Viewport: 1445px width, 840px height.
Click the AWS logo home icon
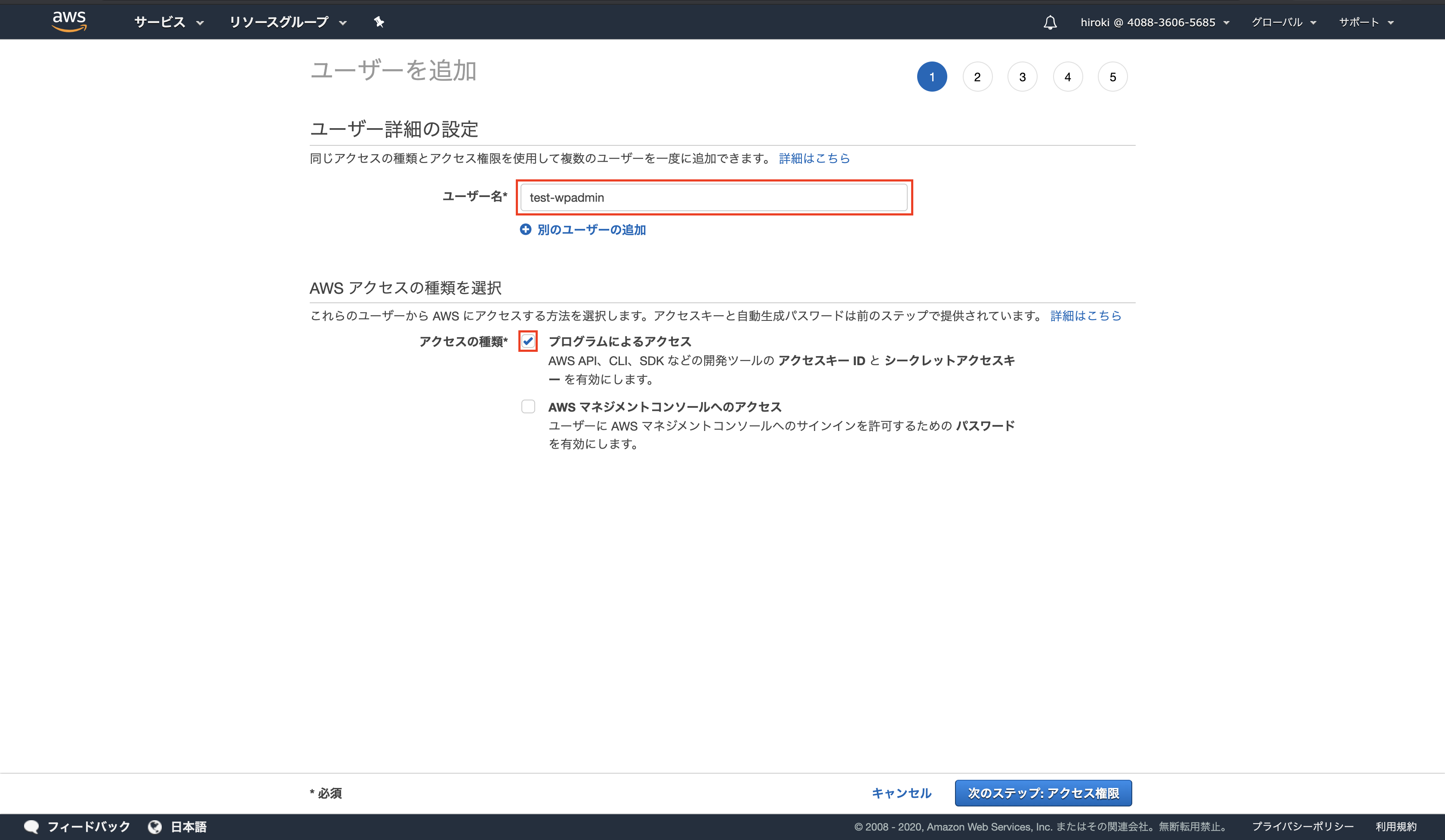tap(69, 21)
